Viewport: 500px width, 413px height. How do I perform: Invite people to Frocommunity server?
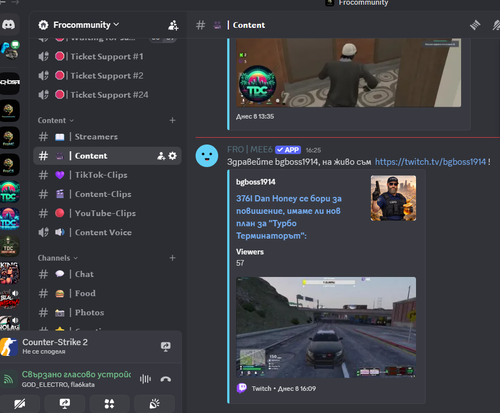click(x=173, y=25)
